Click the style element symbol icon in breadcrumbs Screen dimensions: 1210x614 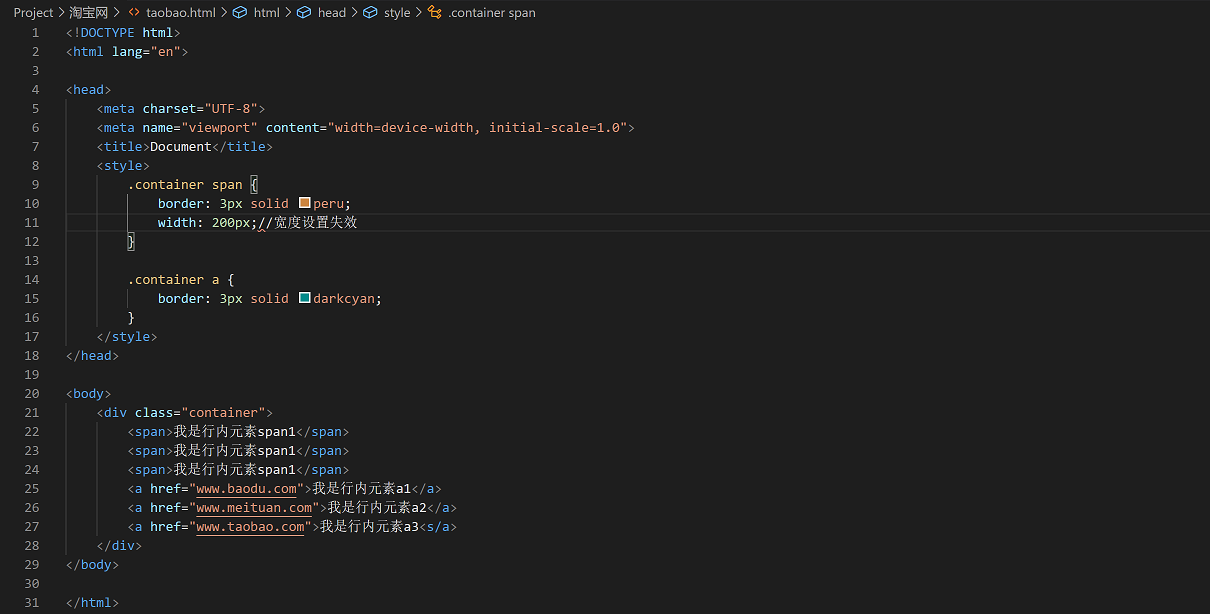click(370, 13)
